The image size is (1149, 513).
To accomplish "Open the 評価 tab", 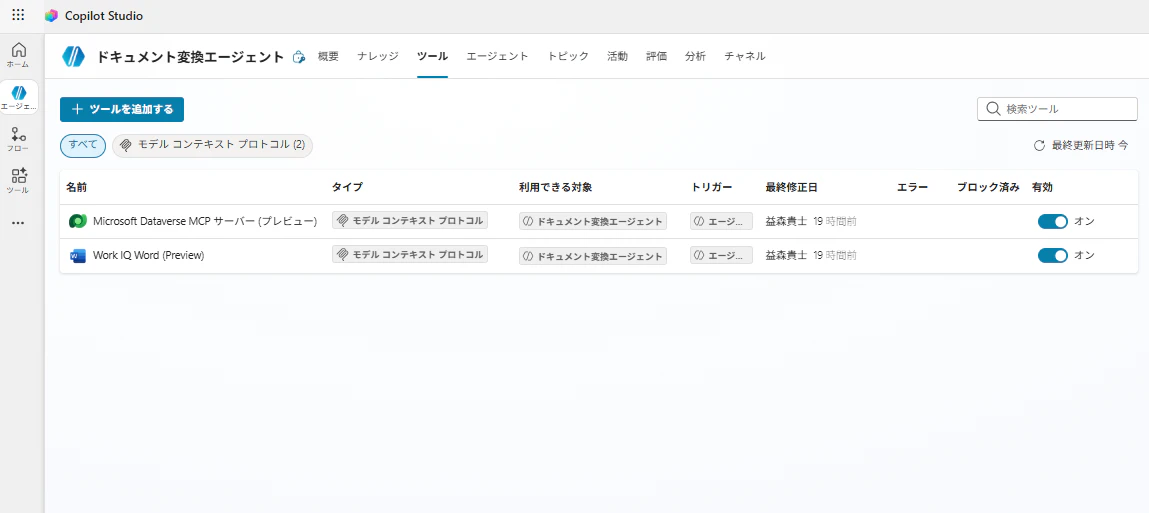I will [x=657, y=56].
